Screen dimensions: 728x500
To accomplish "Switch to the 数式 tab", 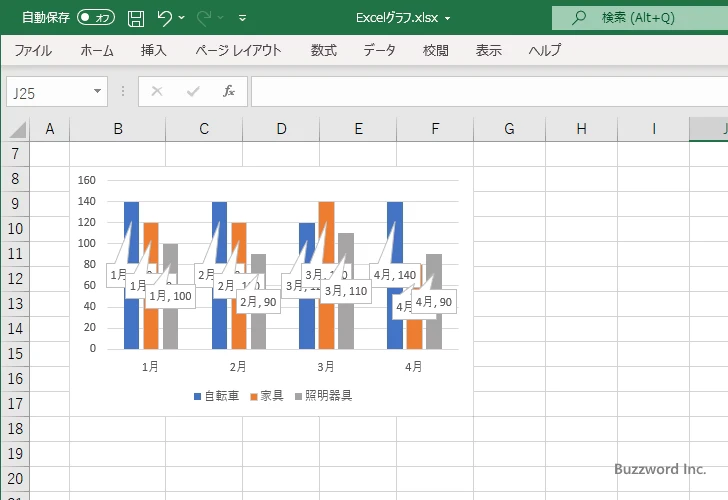I will point(324,50).
